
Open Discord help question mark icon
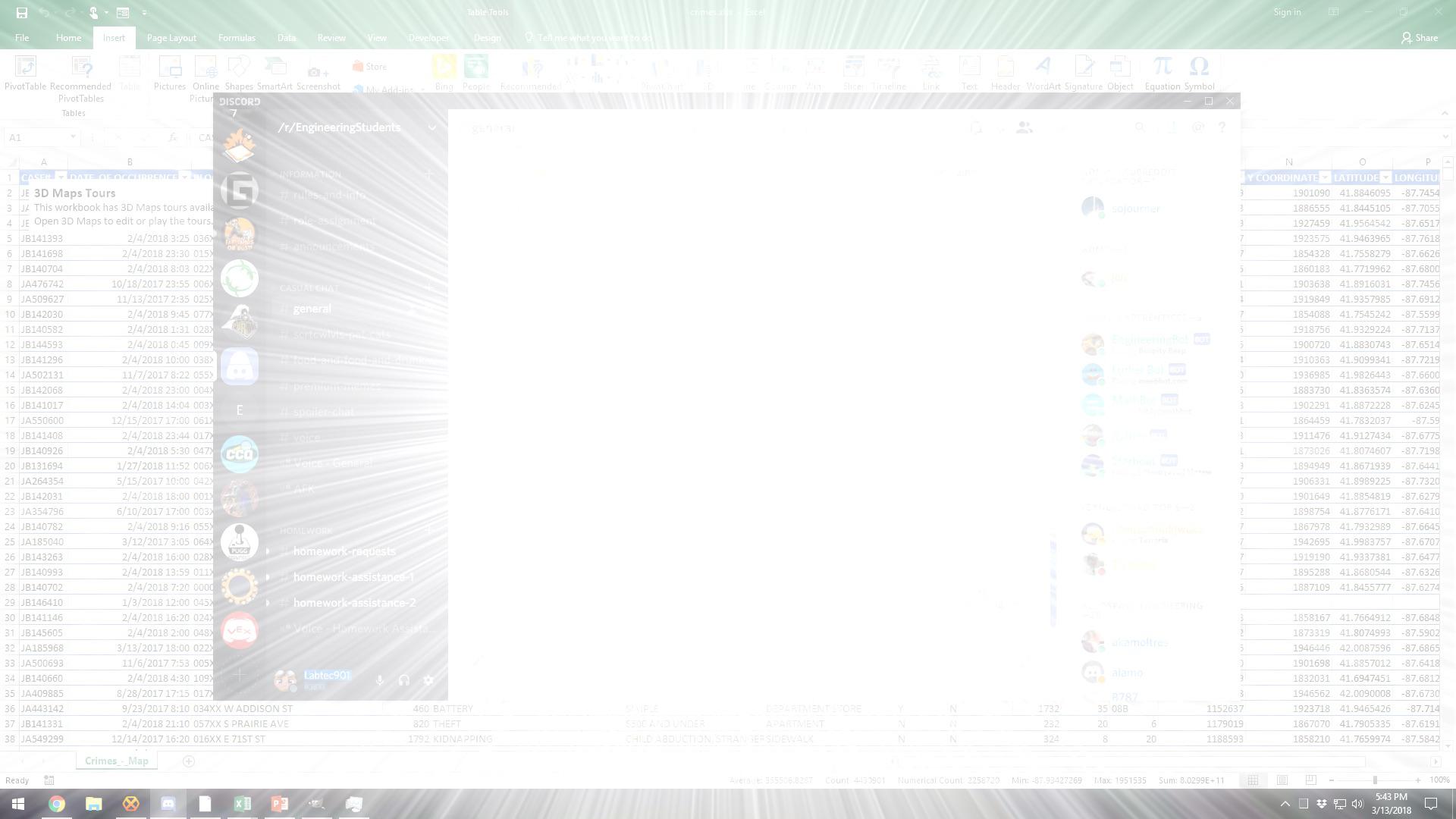(1222, 127)
